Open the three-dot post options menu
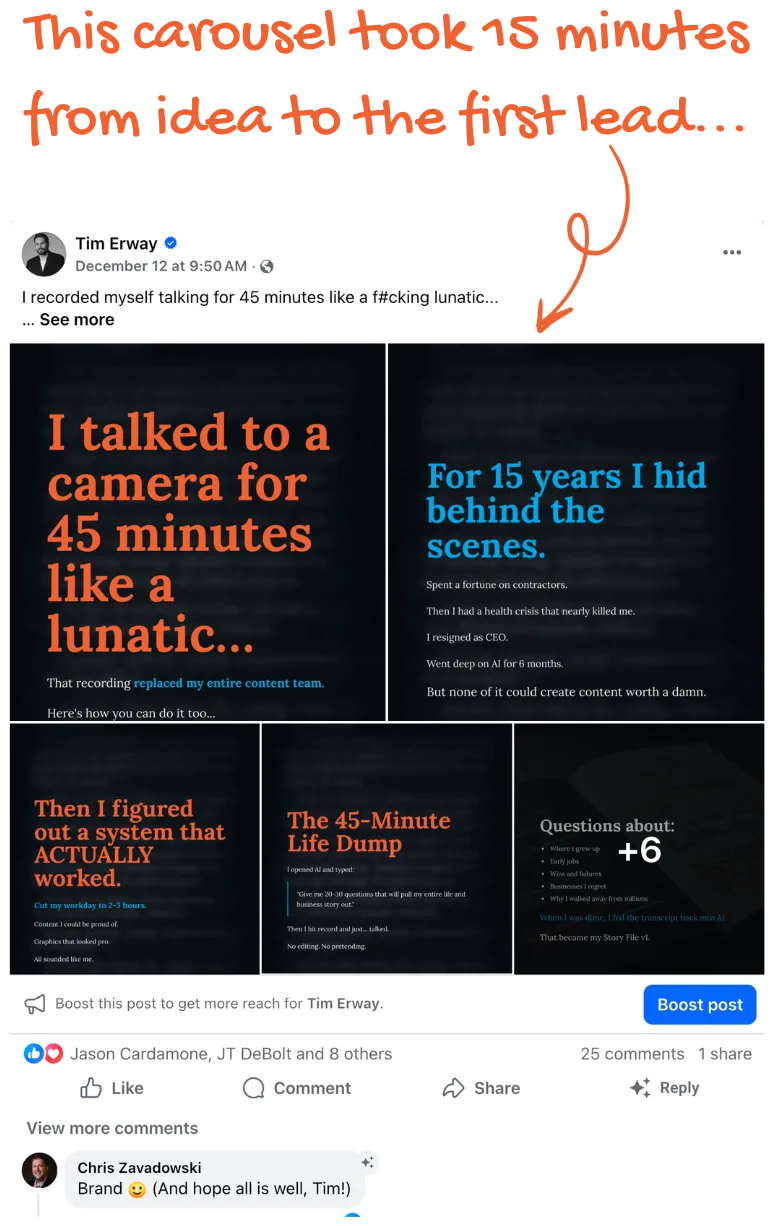Screen dimensions: 773x1226 (732, 253)
